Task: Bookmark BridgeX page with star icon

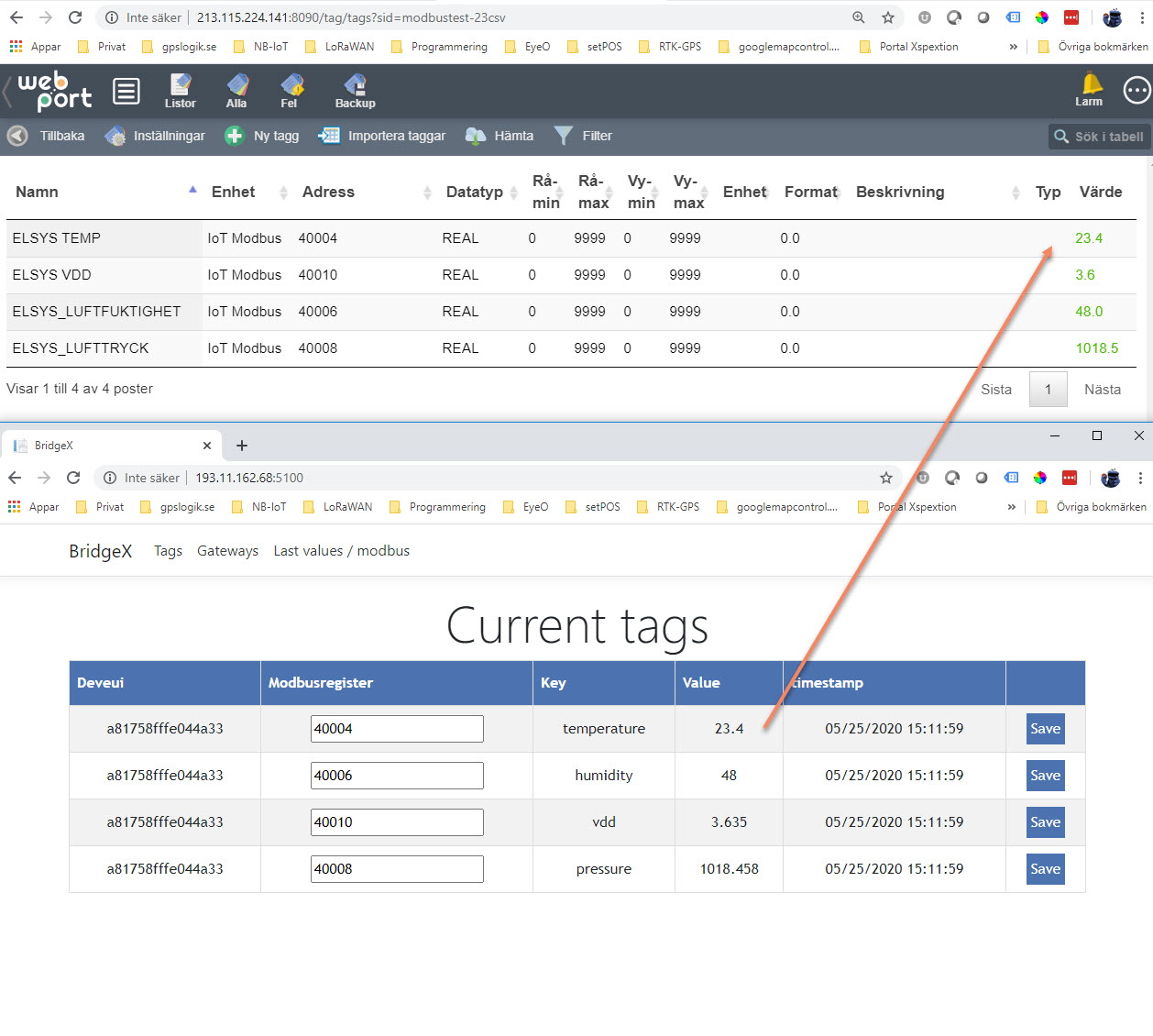Action: 886,478
